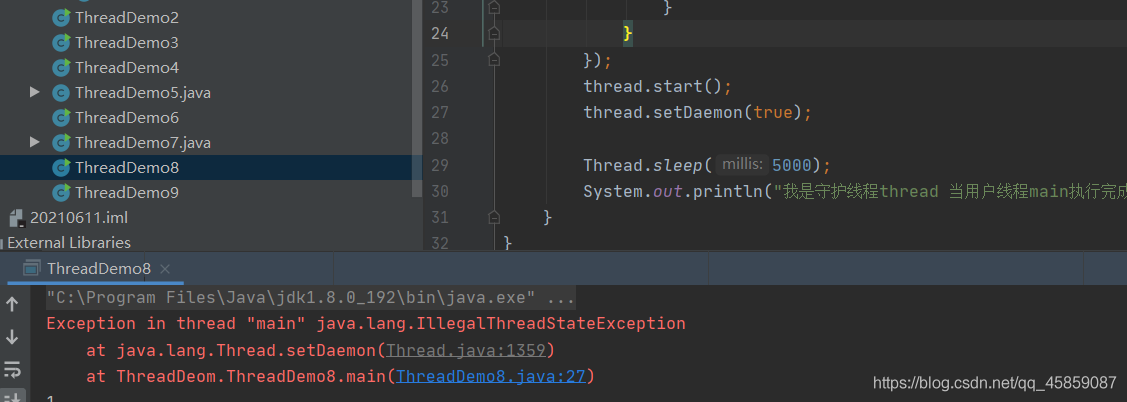Viewport: 1127px width, 402px height.
Task: Toggle soft-wrap in console
Action: tap(12, 369)
